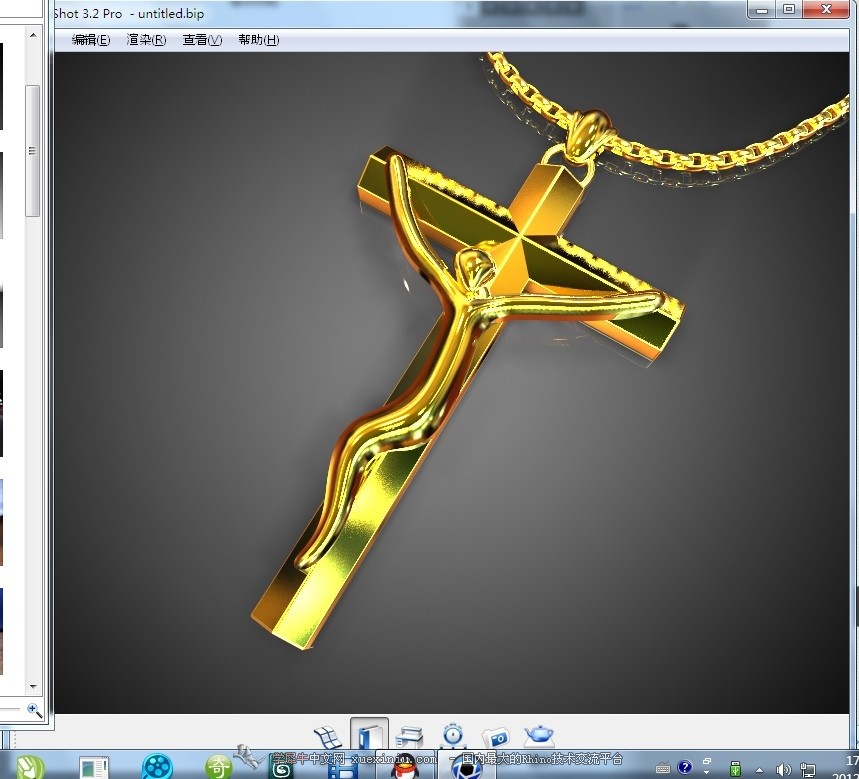Toggle the Library book icon in KeyShot toolbar

[x=369, y=735]
